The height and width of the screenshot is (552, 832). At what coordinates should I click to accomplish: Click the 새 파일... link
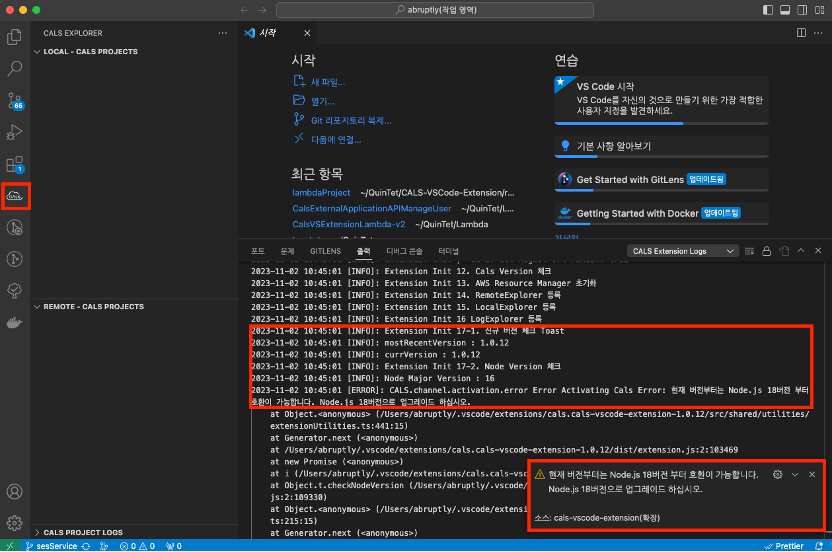coord(319,82)
